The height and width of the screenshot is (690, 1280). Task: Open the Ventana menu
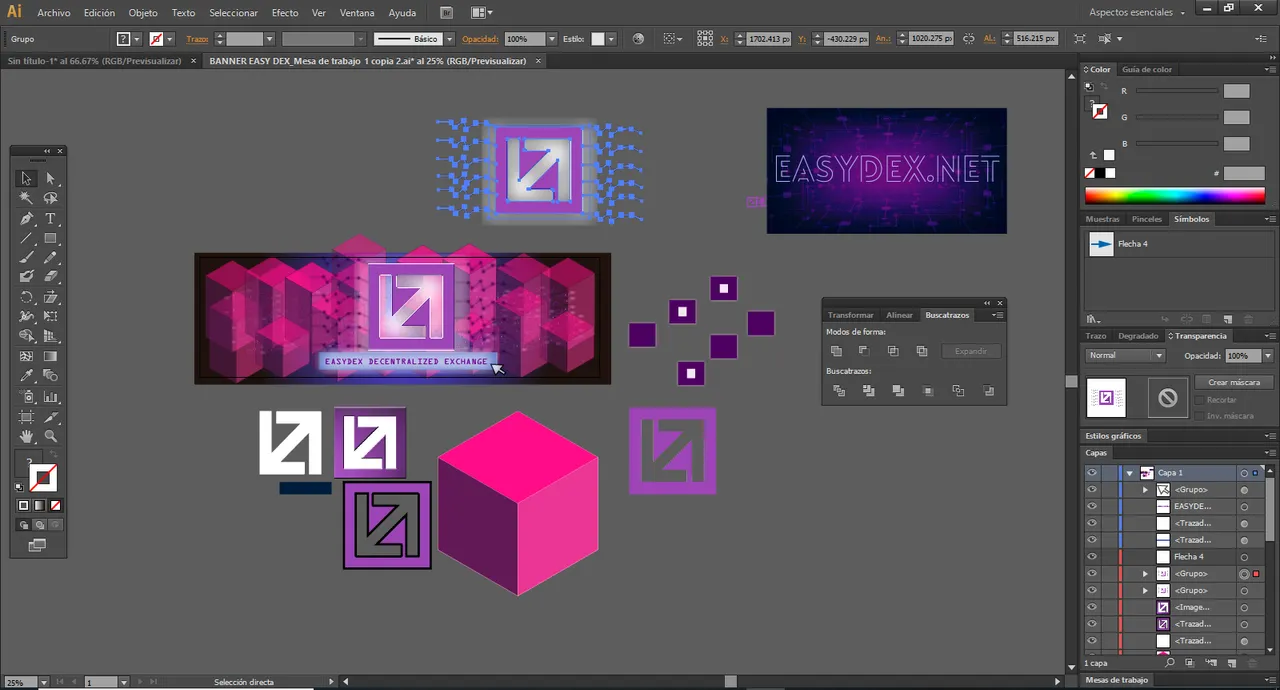point(357,13)
